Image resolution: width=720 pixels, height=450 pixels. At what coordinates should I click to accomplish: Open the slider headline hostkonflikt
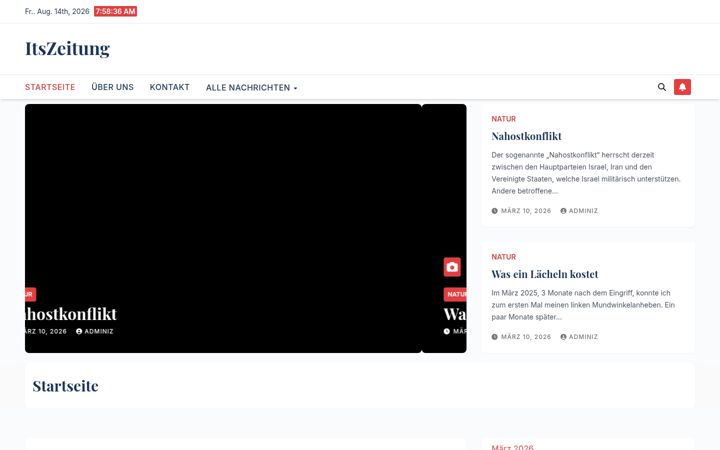pos(71,314)
